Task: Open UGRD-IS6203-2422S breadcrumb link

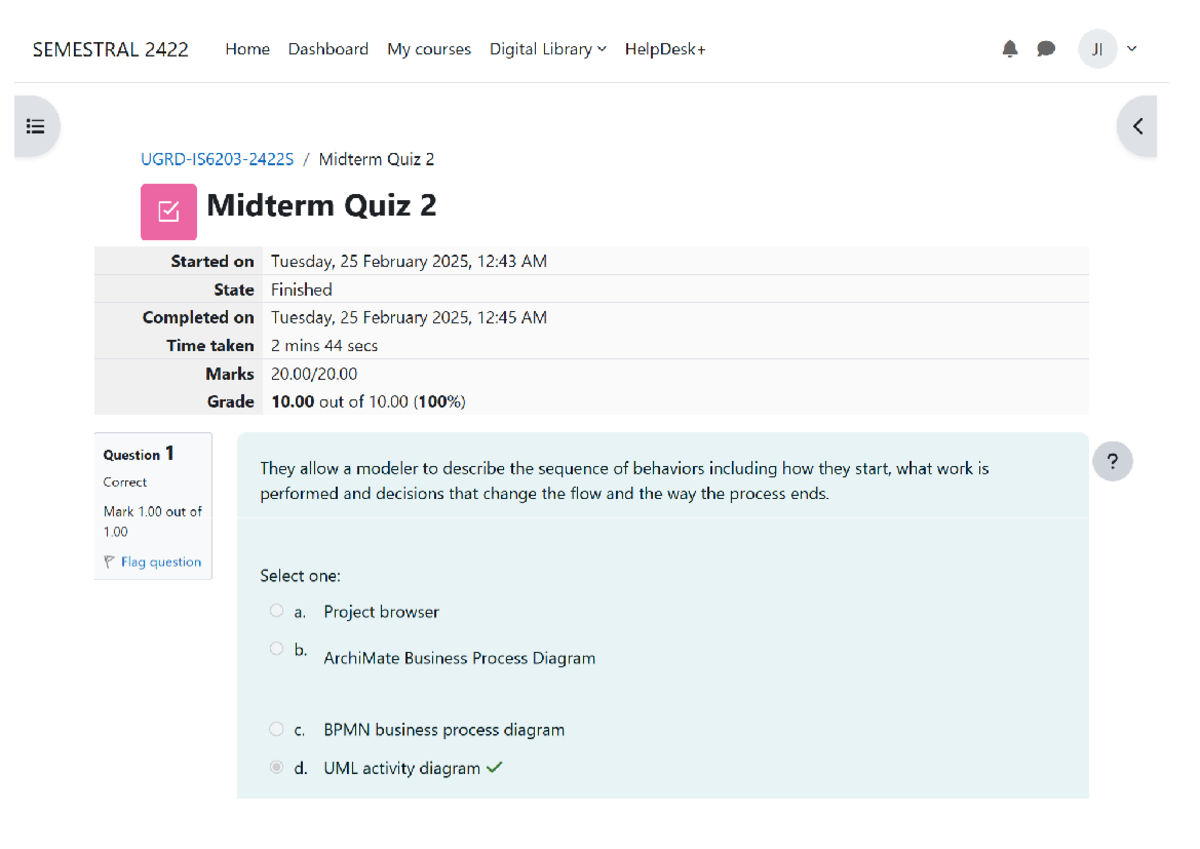Action: pyautogui.click(x=217, y=159)
